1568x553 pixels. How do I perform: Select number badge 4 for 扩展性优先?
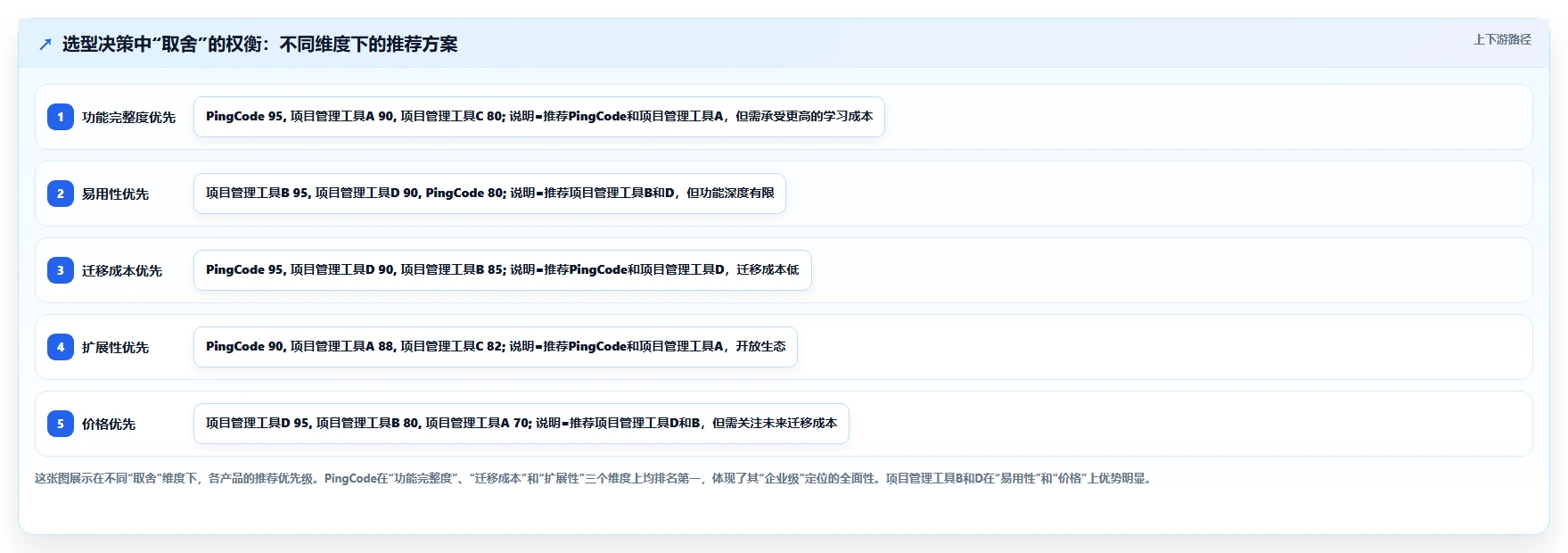point(61,347)
